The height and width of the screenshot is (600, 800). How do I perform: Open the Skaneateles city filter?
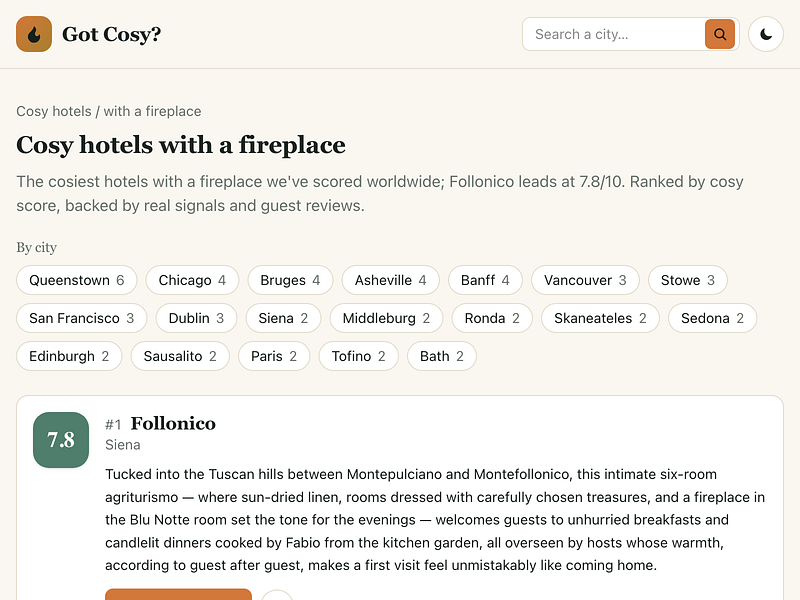pos(601,318)
